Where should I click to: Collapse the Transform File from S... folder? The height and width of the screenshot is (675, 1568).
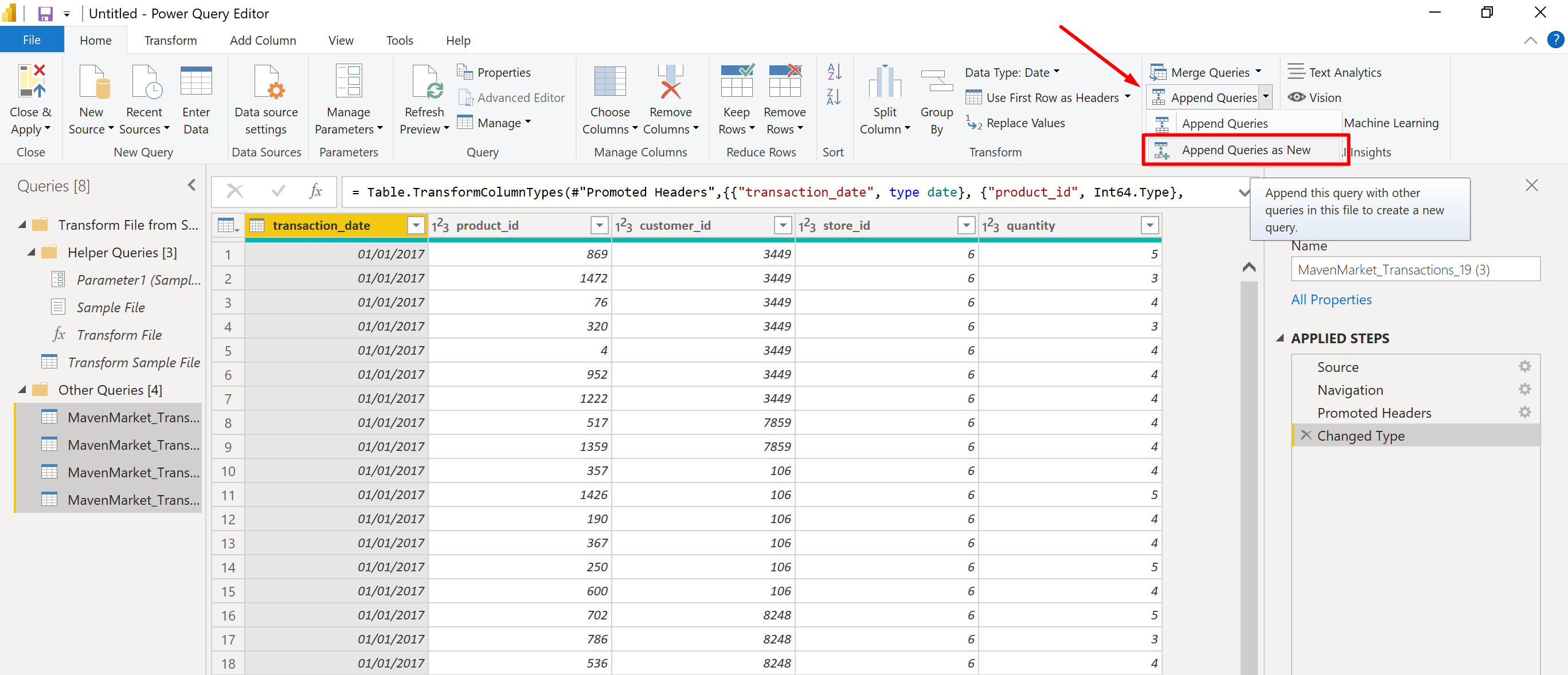[x=22, y=225]
